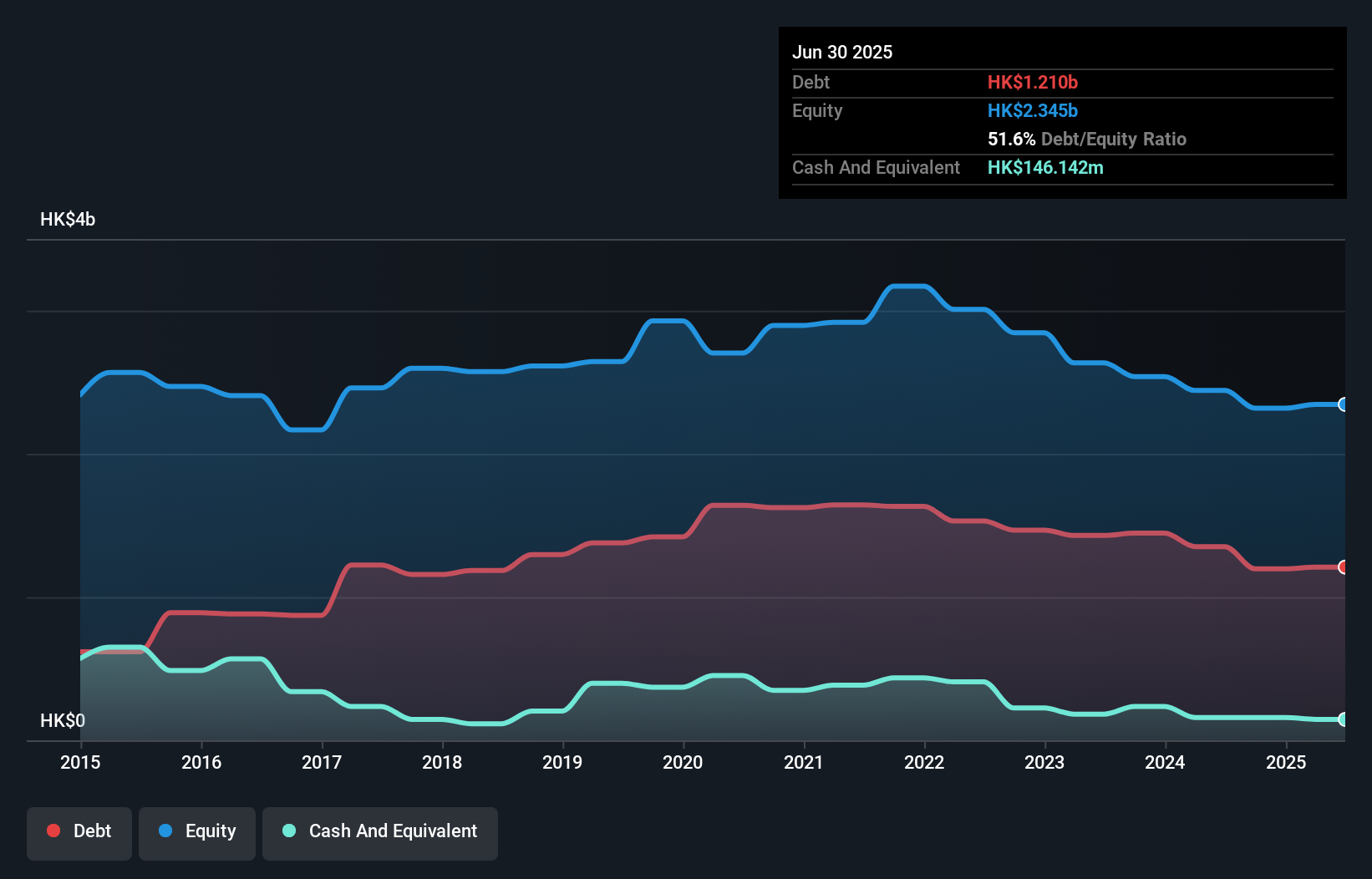Click the HK$4b y-axis label
Viewport: 1372px width, 879px height.
[x=68, y=220]
